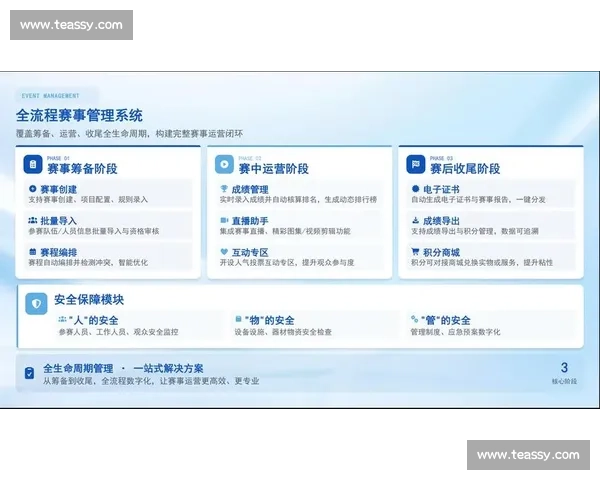Click the heart icon next to 互动专区
The image size is (600, 480).
tap(224, 252)
